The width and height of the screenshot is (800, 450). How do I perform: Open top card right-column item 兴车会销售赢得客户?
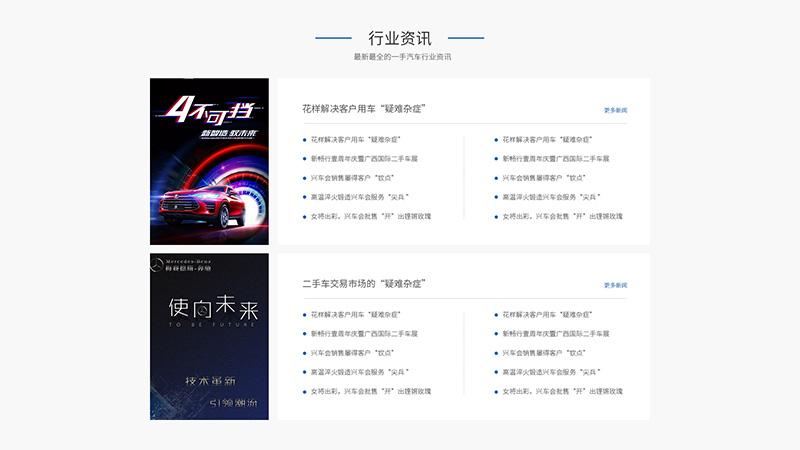(x=544, y=178)
